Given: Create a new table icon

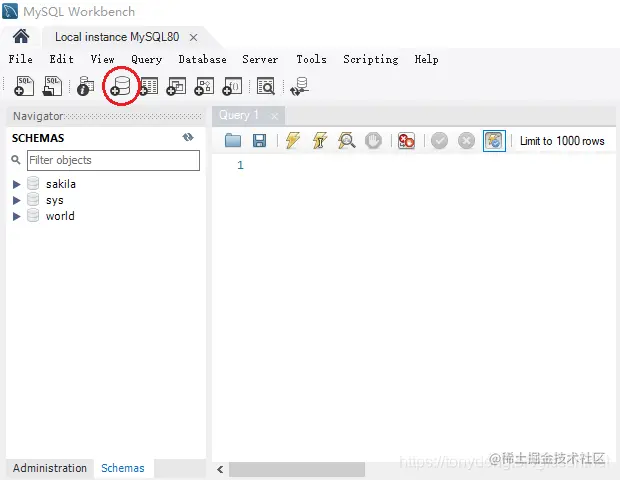Looking at the screenshot, I should tap(149, 86).
